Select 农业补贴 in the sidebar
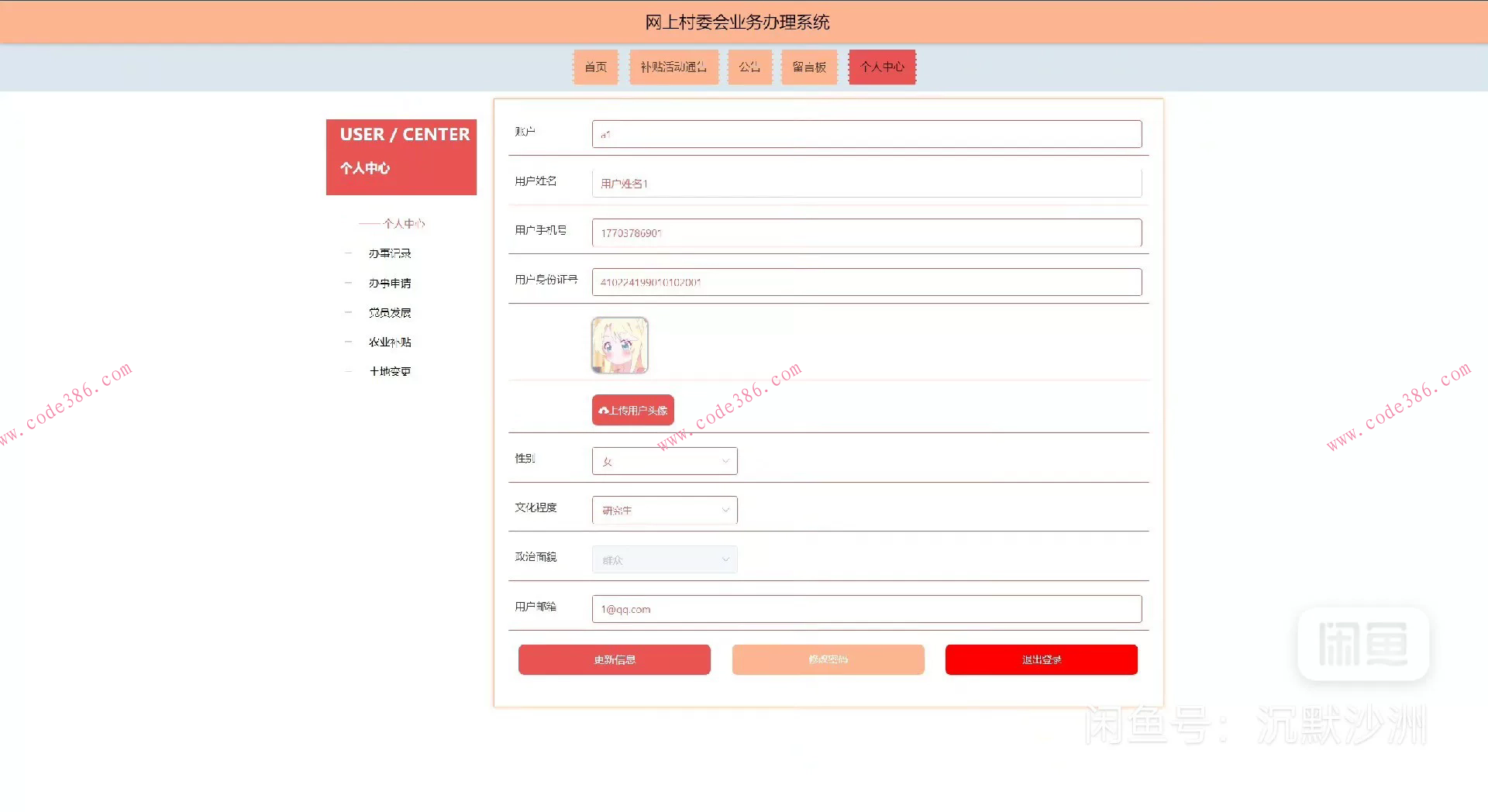 tap(390, 341)
